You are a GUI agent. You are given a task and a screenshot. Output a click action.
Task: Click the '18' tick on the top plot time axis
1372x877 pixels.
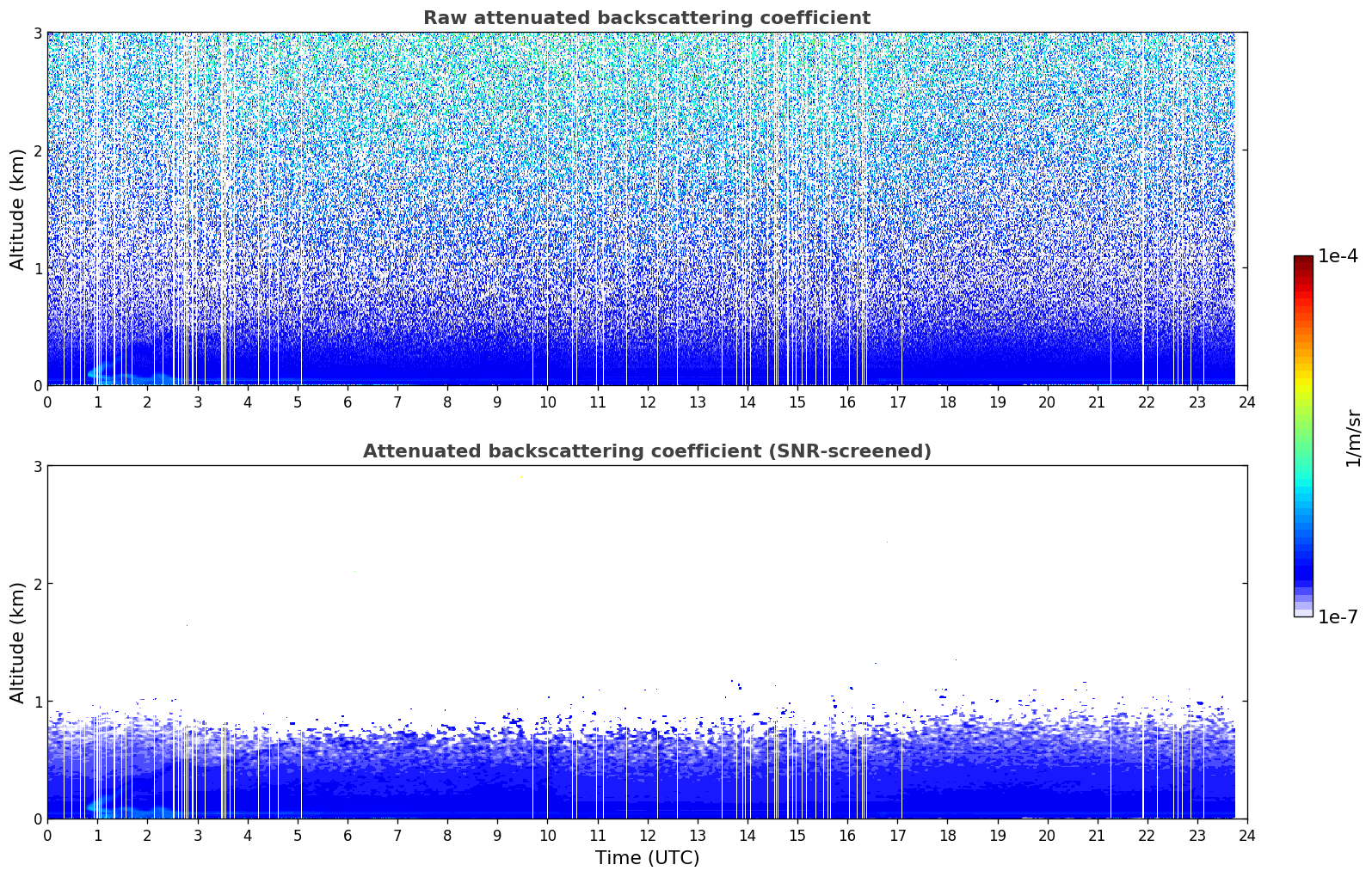coord(947,402)
